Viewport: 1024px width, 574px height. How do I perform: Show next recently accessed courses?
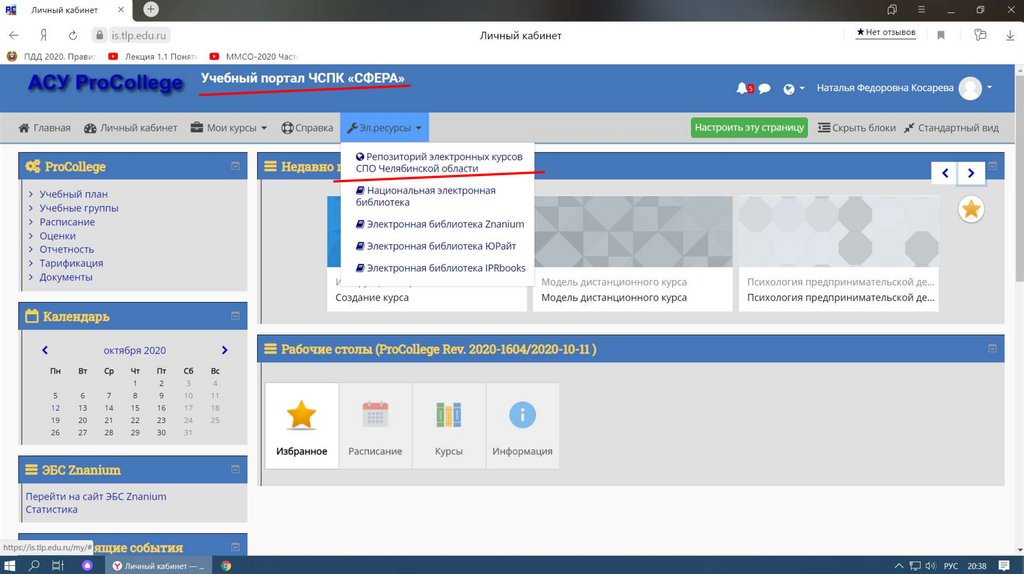coord(971,173)
